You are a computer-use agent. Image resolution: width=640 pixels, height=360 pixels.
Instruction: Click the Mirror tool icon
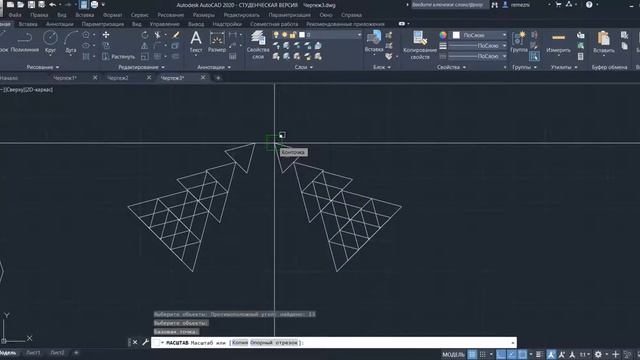pyautogui.click(x=144, y=46)
